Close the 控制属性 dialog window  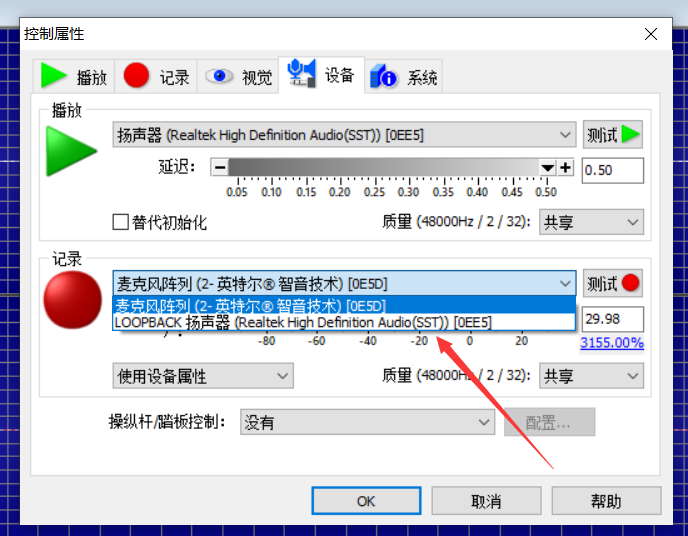tap(651, 33)
